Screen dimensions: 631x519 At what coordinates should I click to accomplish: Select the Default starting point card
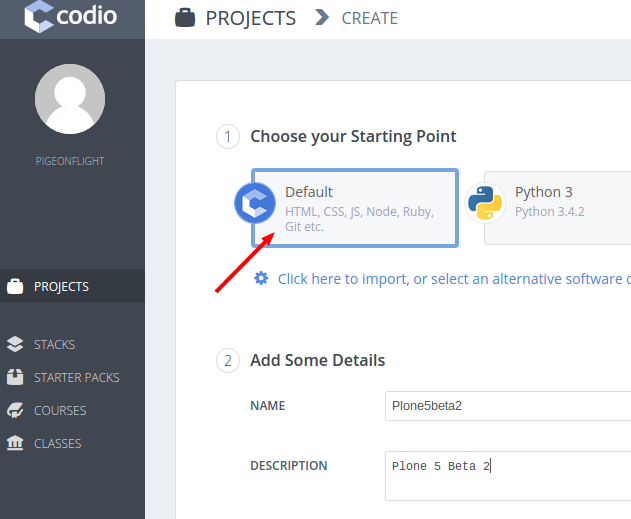tap(355, 207)
